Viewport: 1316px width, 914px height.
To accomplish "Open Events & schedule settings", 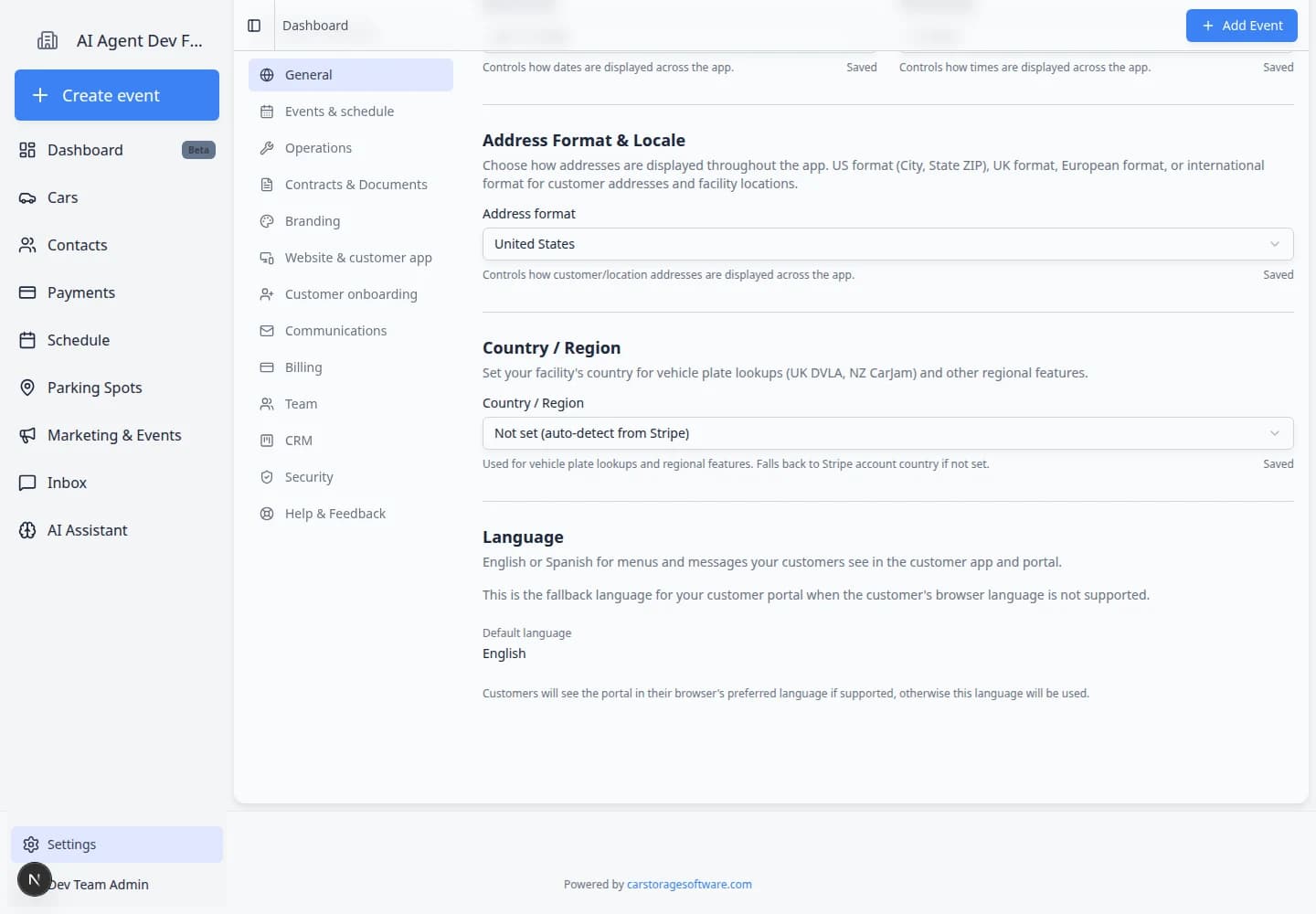I will click(x=351, y=112).
